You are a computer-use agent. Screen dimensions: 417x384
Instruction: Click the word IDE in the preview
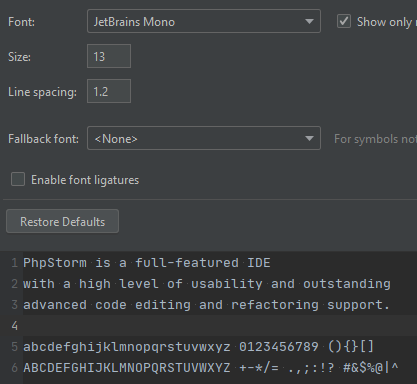(259, 263)
